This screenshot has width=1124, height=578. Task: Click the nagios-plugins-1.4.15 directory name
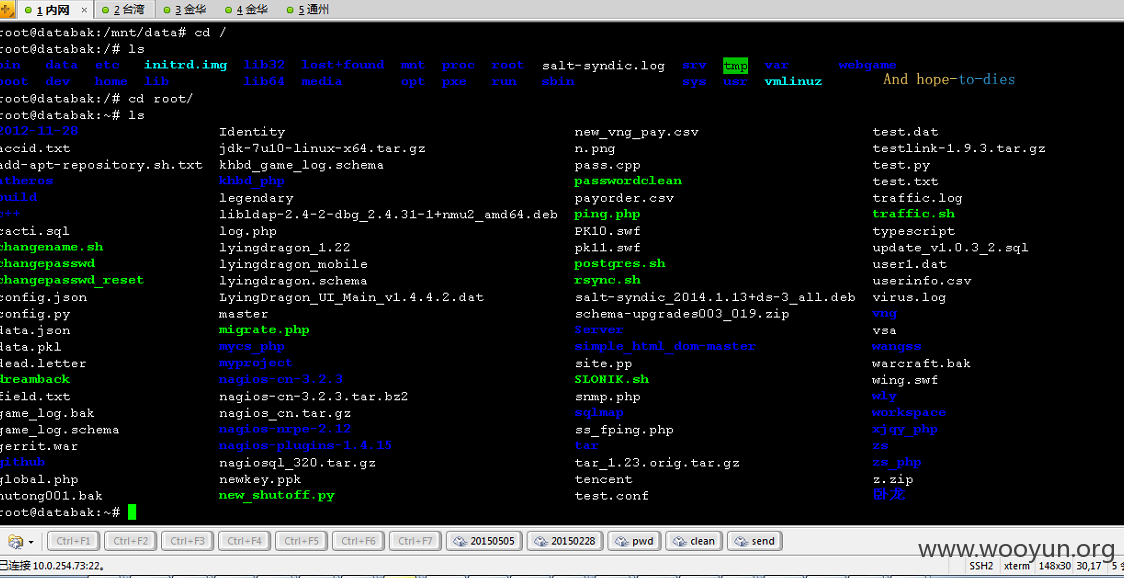(x=305, y=445)
